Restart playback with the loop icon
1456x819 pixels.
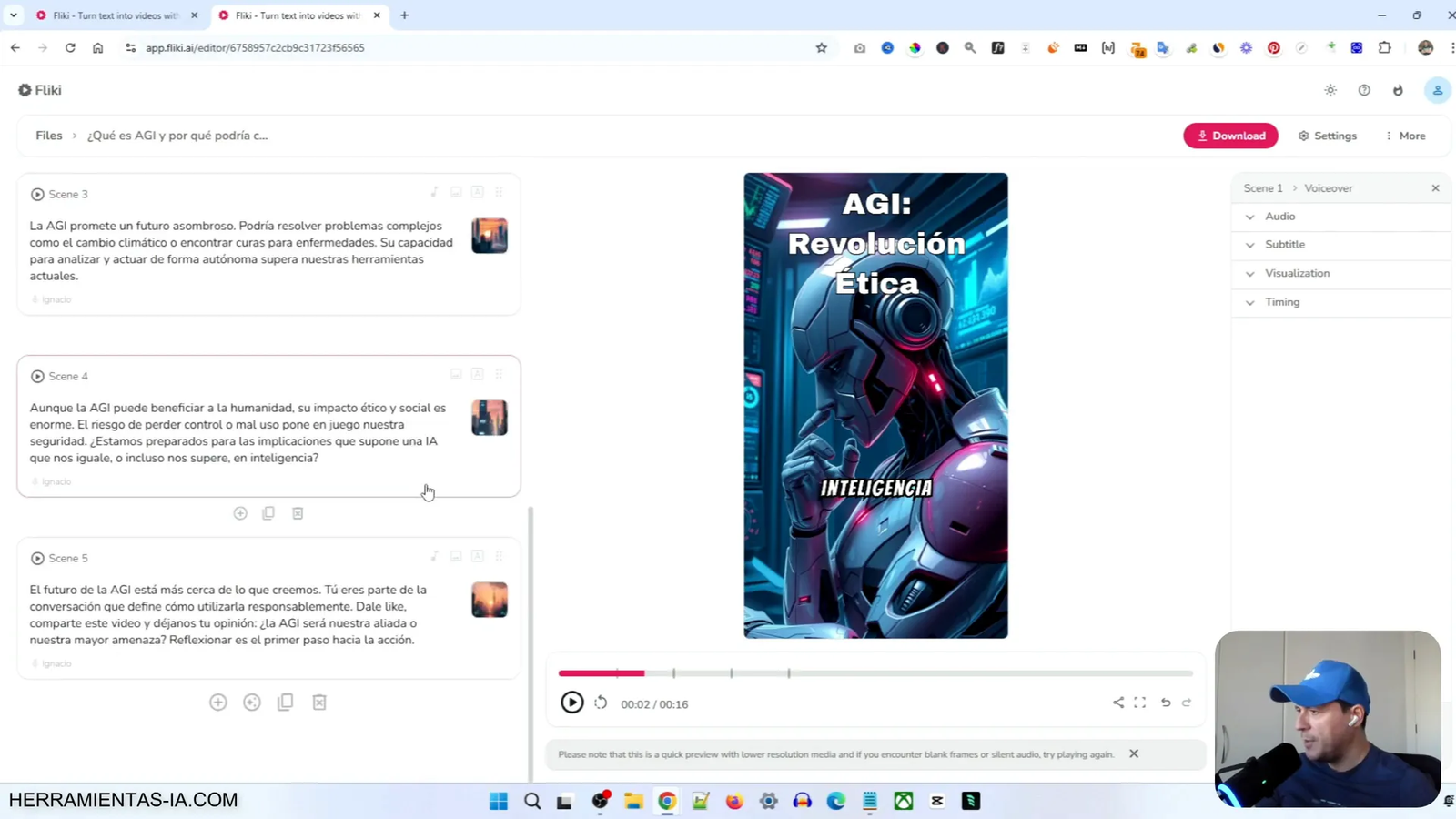600,702
